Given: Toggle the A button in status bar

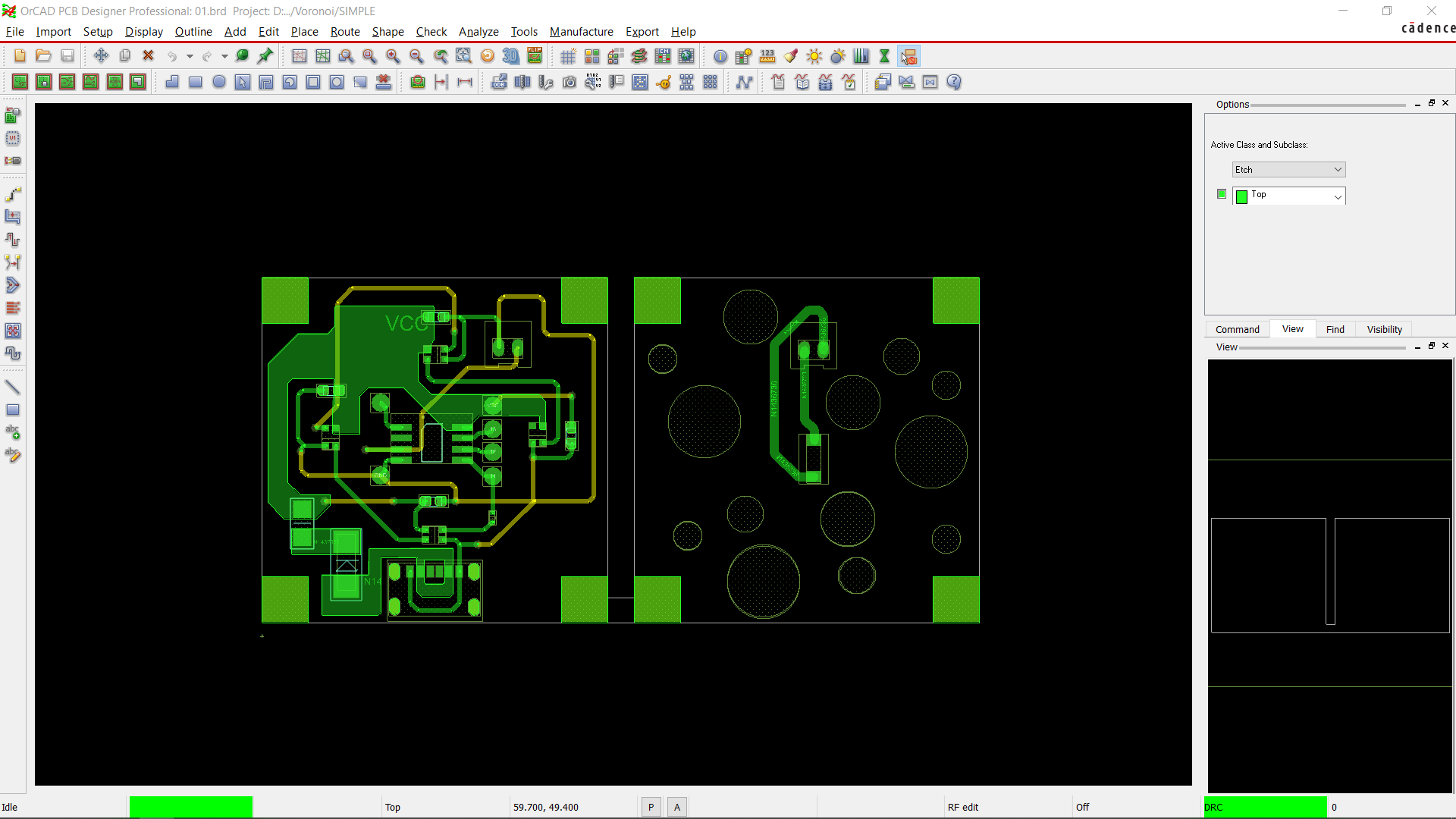Looking at the screenshot, I should pos(677,807).
